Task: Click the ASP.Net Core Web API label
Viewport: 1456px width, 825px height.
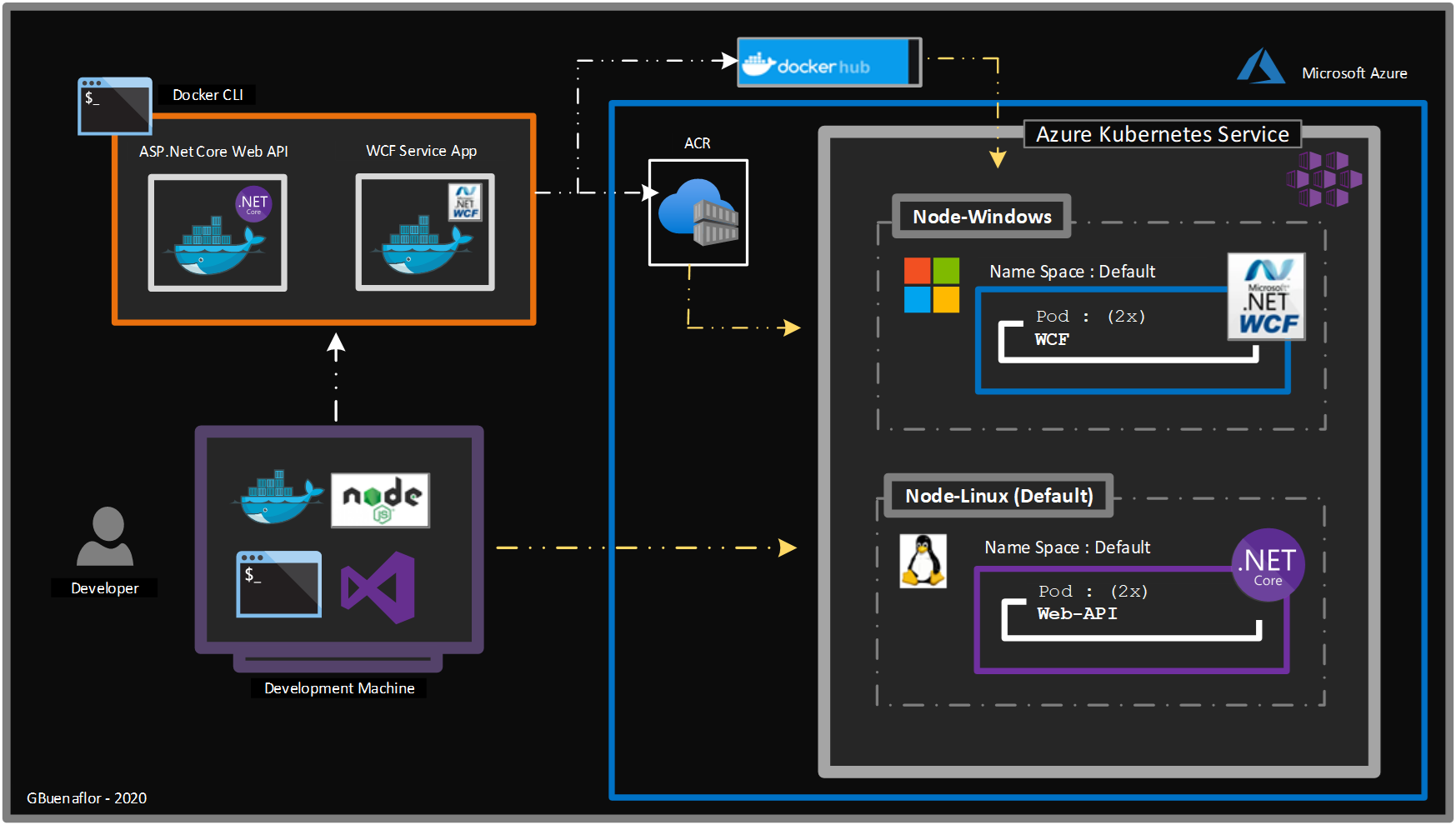Action: [213, 152]
